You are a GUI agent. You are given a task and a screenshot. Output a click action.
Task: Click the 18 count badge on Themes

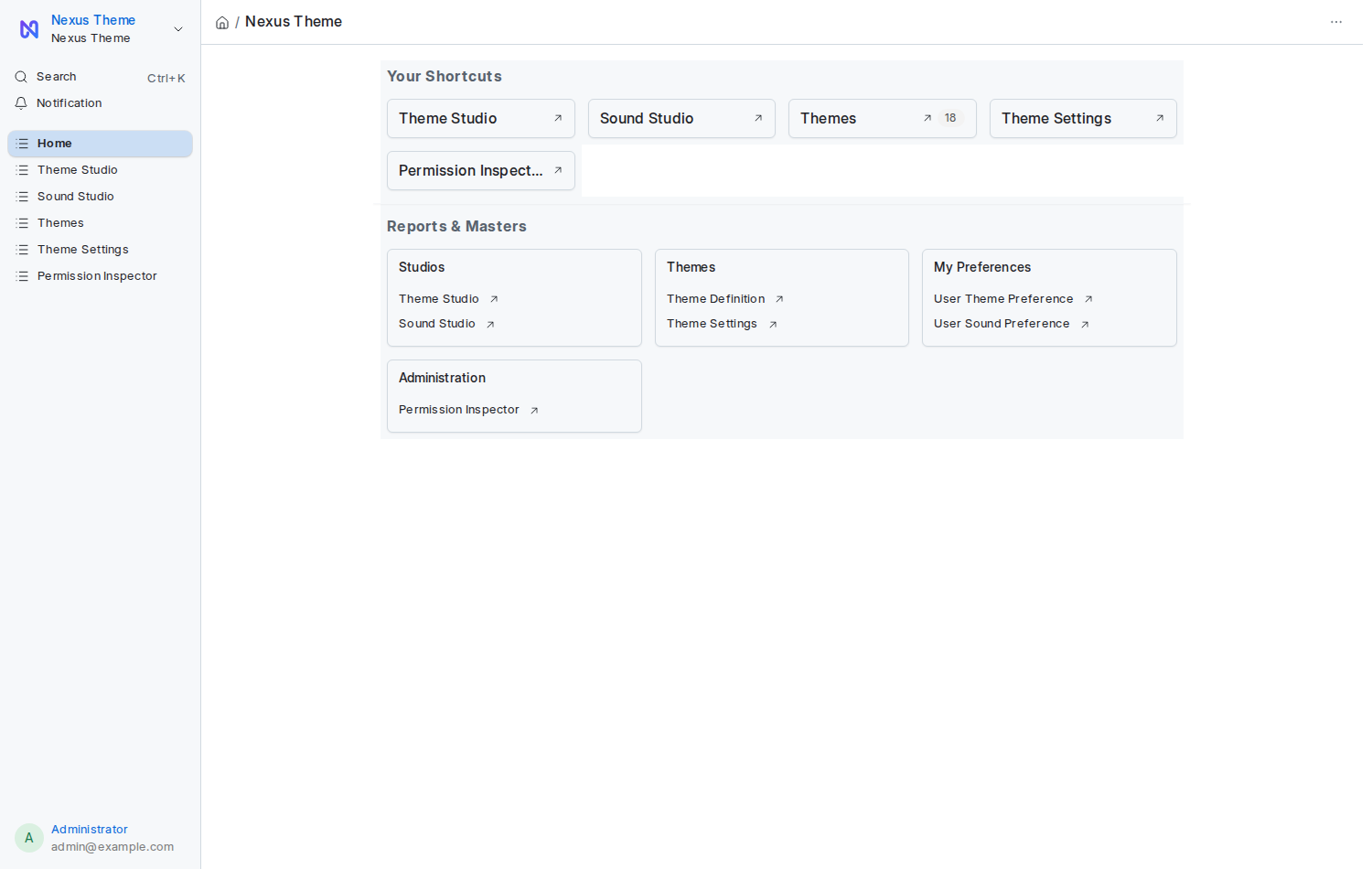click(x=950, y=119)
